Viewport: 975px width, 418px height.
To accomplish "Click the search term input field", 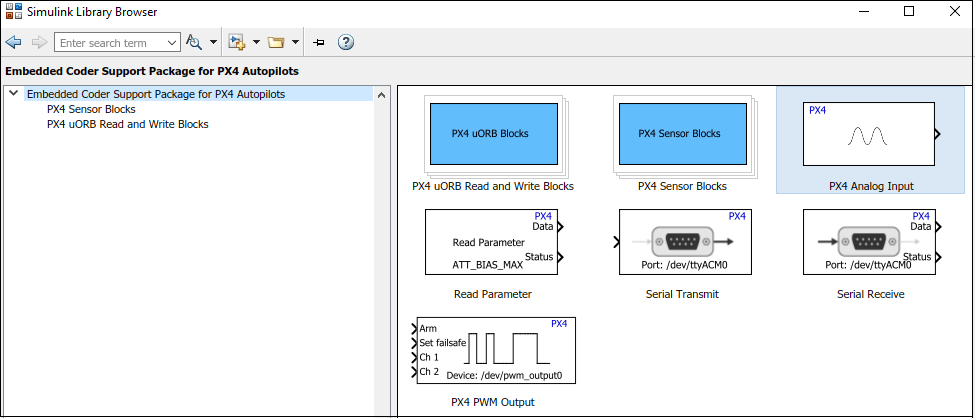I will [110, 43].
